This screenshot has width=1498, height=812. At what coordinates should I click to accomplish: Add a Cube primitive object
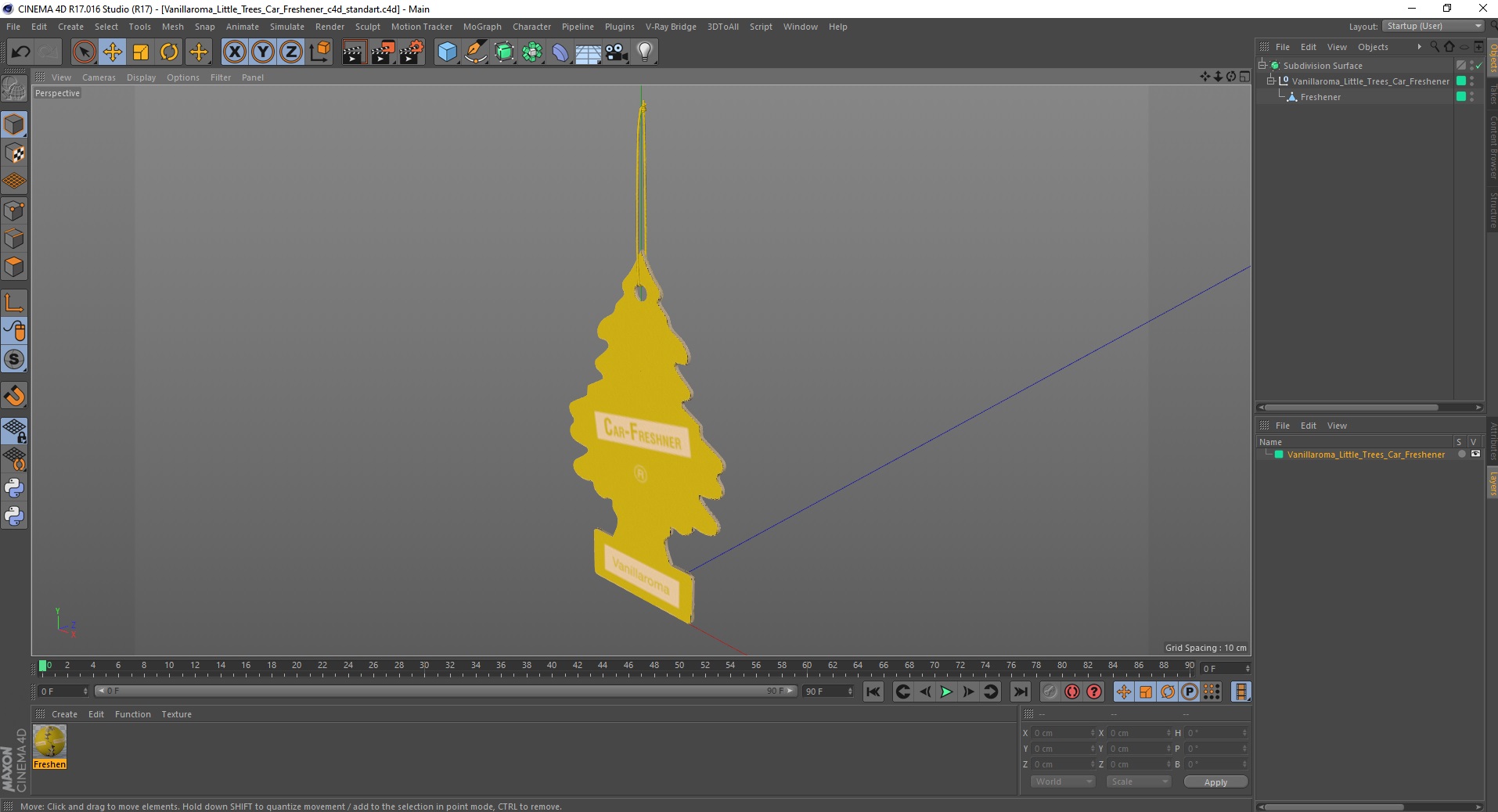coord(447,52)
